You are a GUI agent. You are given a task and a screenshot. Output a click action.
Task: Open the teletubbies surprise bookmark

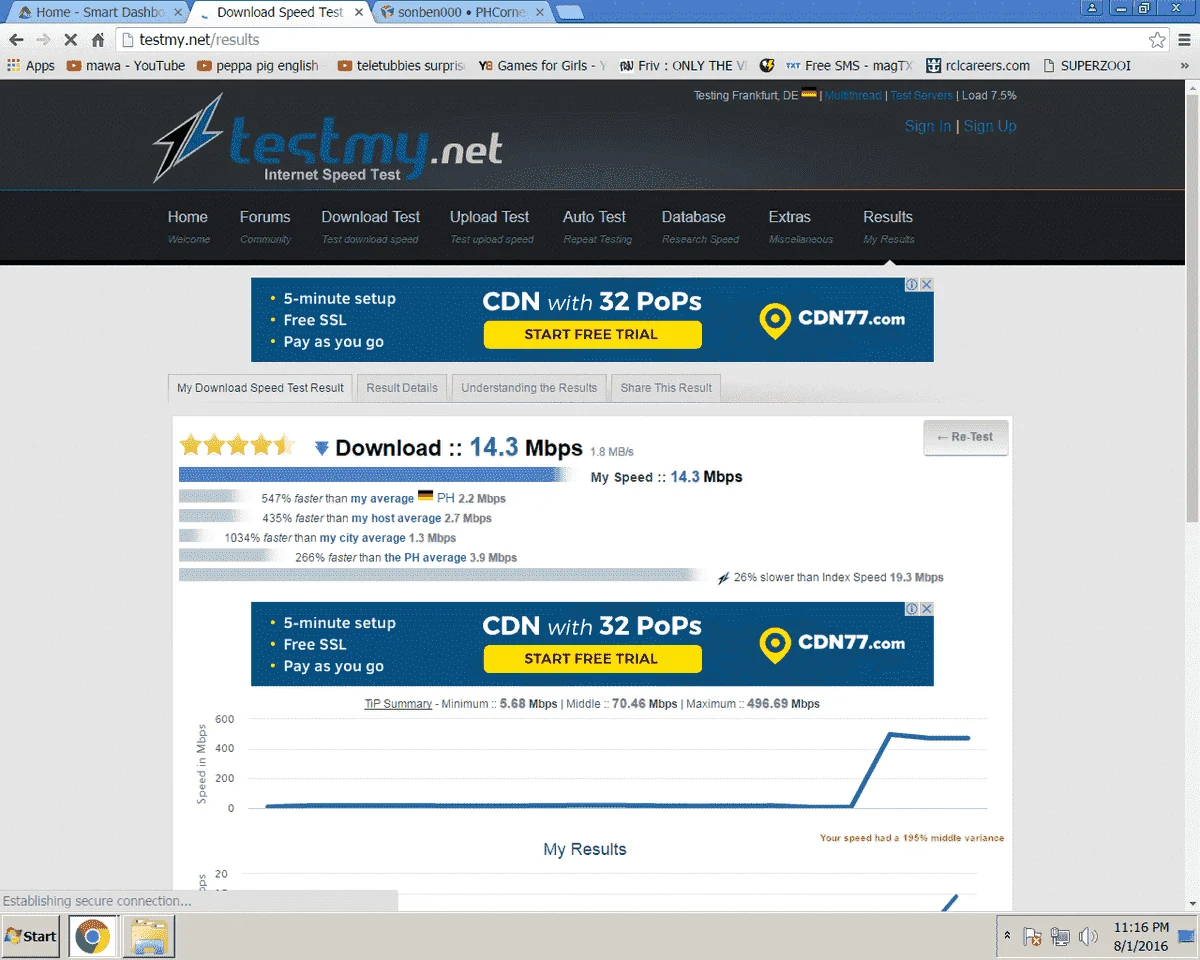point(401,65)
